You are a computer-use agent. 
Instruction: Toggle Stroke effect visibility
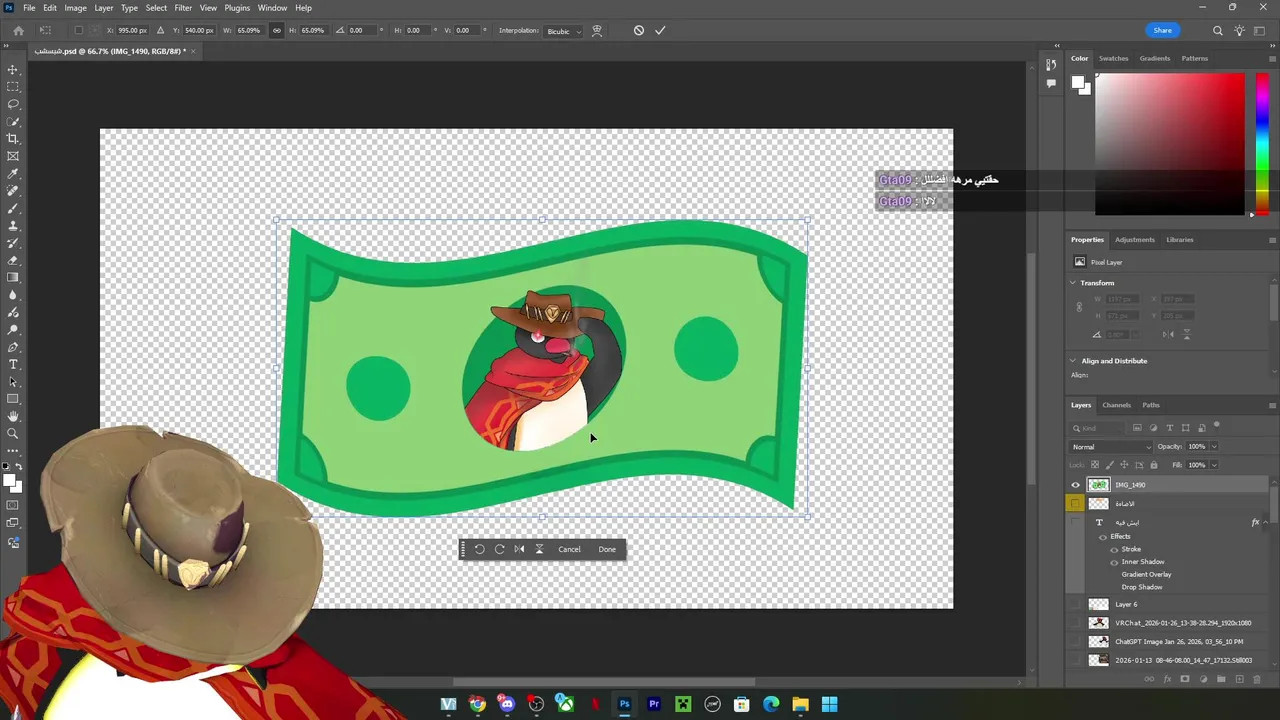[1114, 549]
